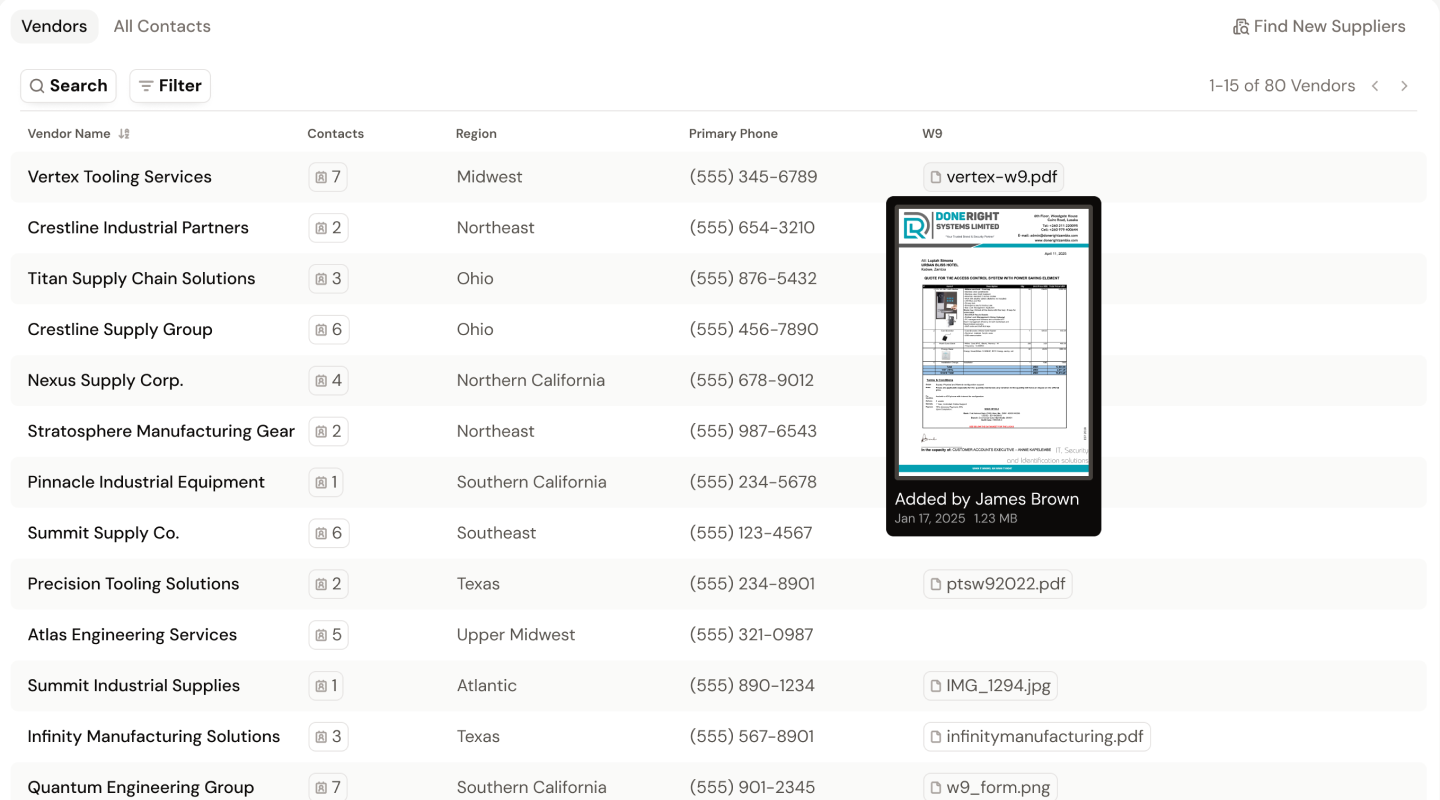
Task: Open the vendor Search button
Action: (68, 86)
